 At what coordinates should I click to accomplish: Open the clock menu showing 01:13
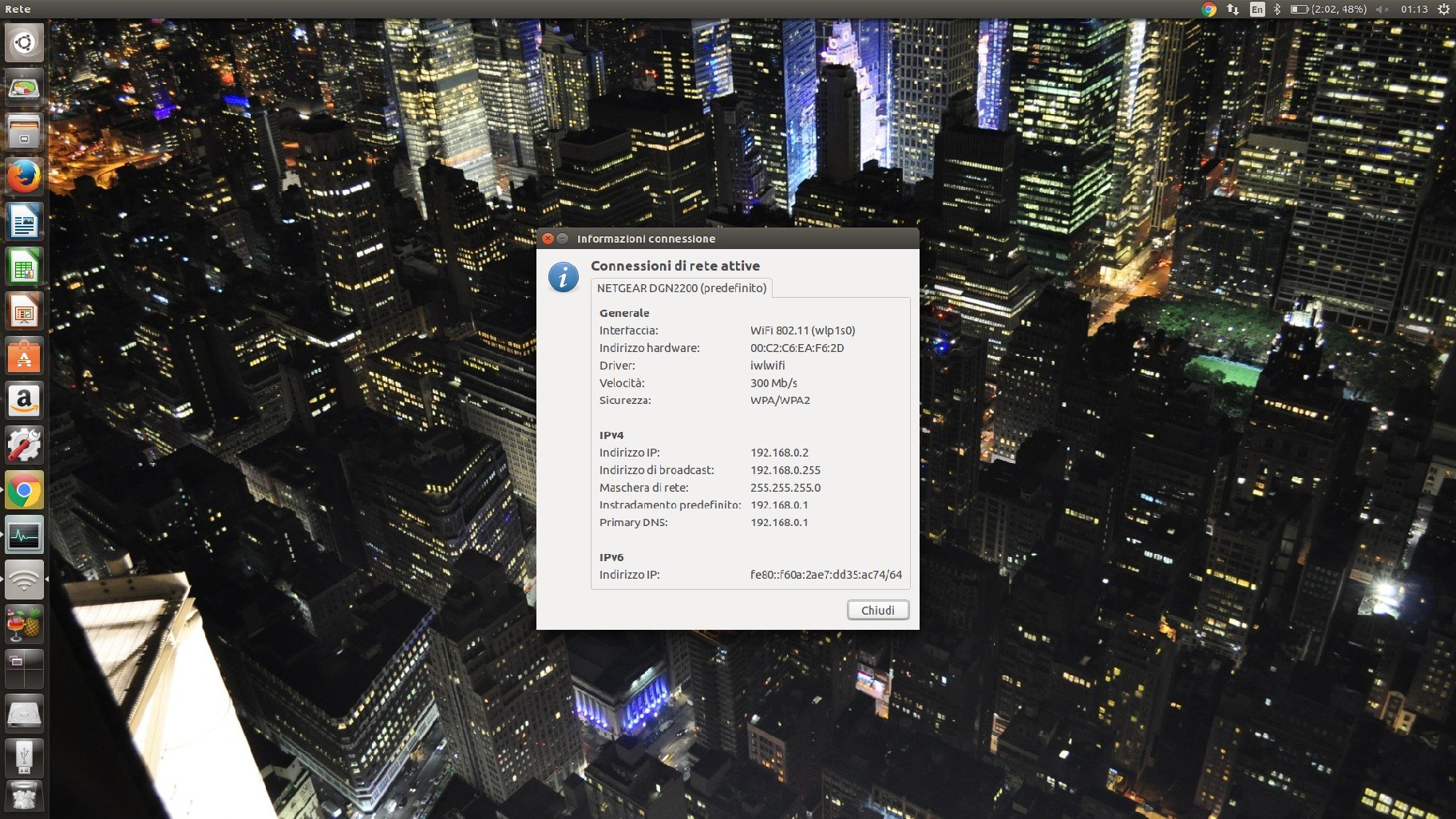click(x=1414, y=10)
